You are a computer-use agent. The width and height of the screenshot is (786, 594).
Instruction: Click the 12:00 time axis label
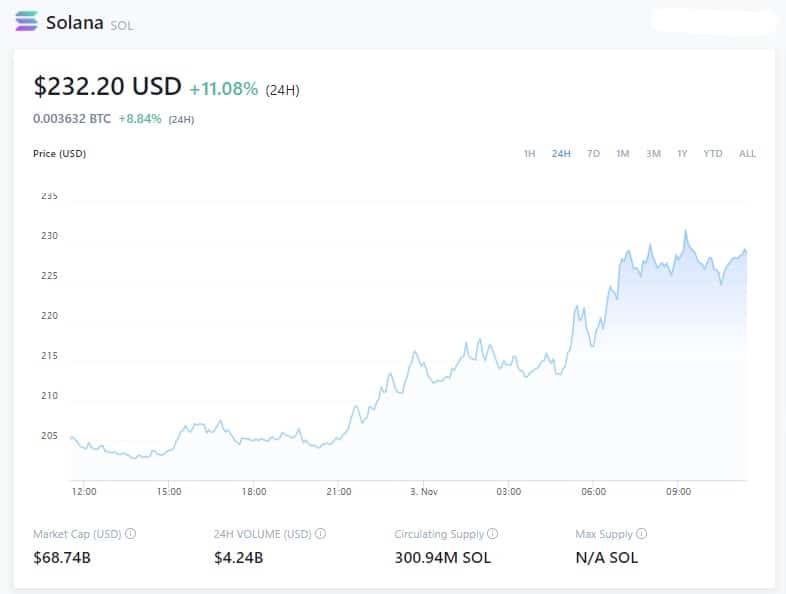[x=84, y=492]
